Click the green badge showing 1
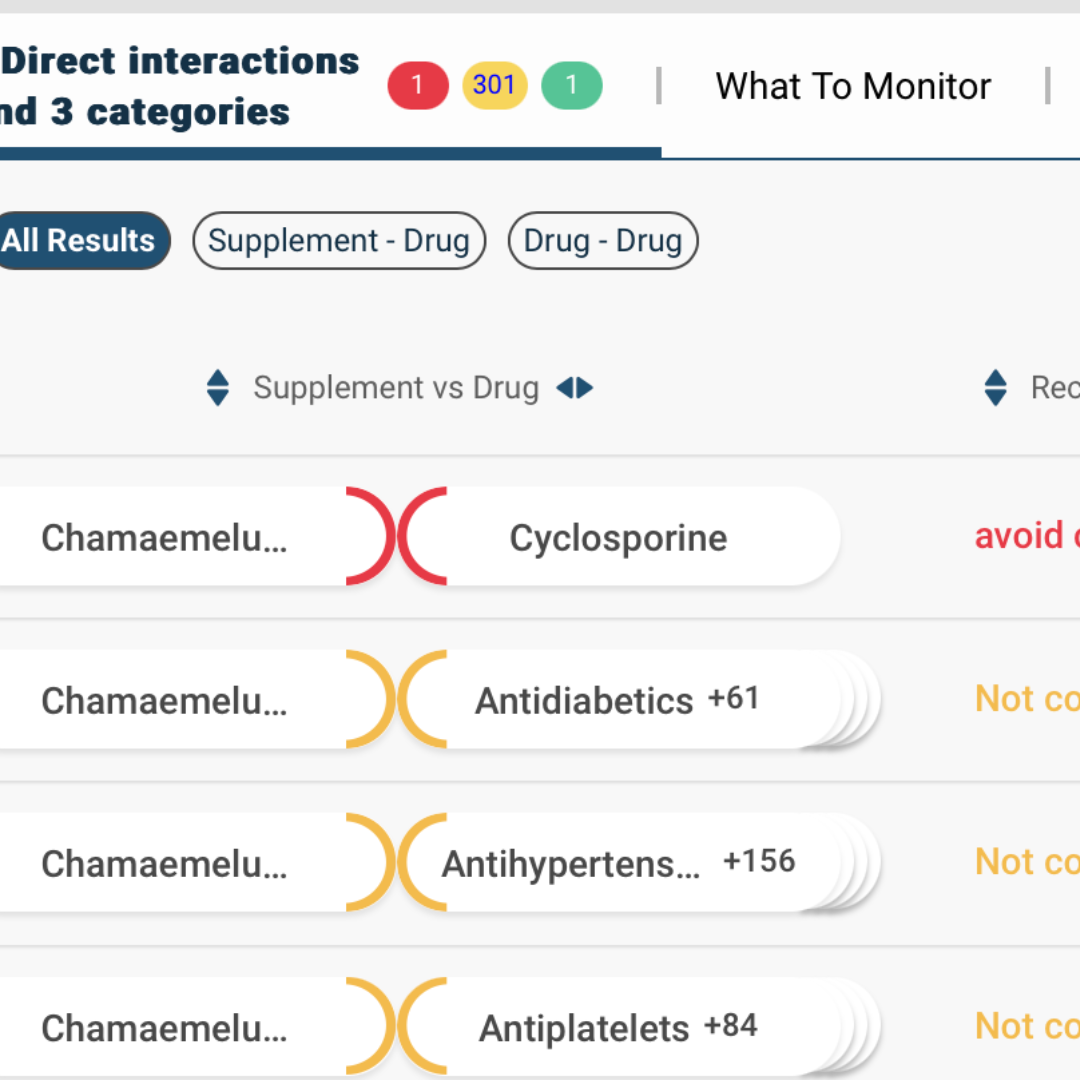Viewport: 1080px width, 1080px height. pos(571,86)
